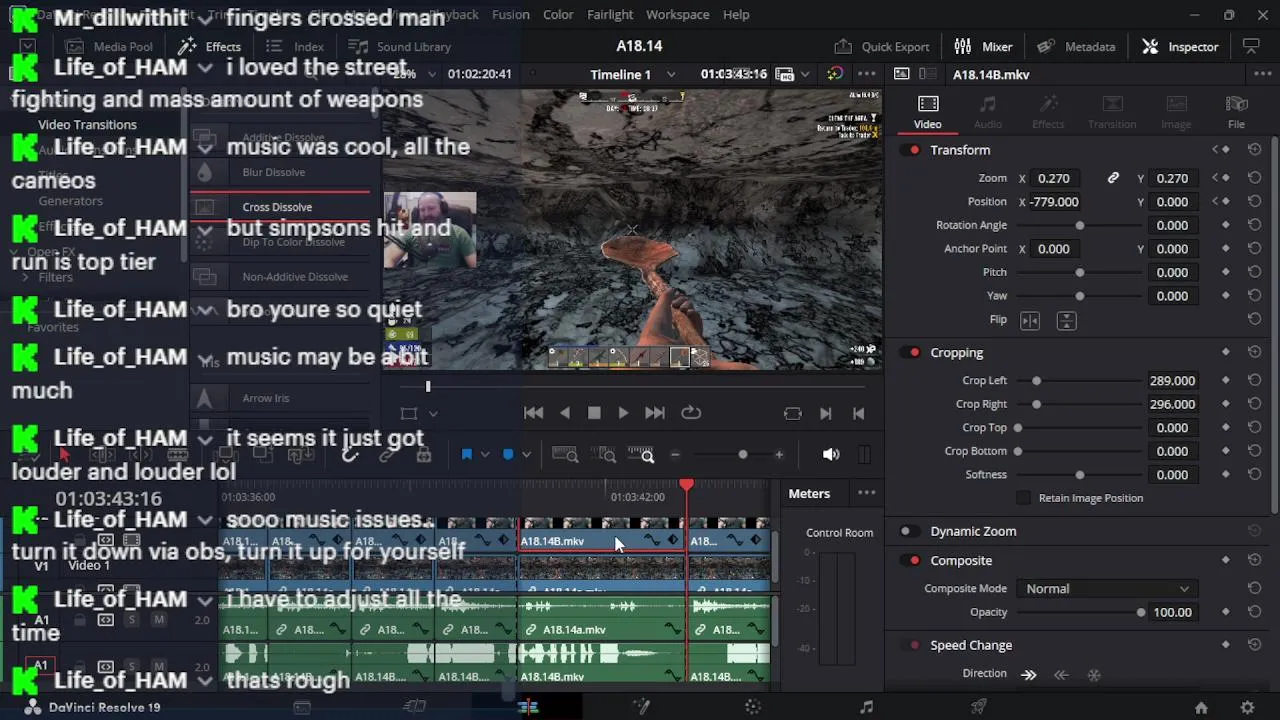
Task: Stop playback in the viewer
Action: pos(594,413)
